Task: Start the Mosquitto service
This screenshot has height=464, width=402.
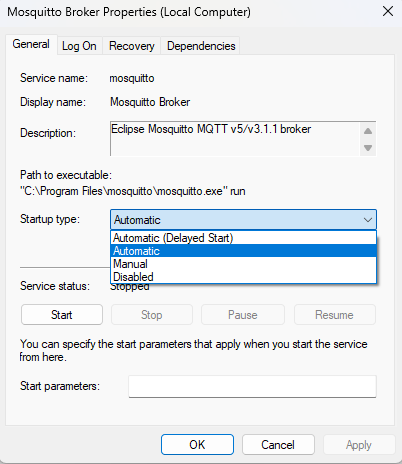Action: [62, 315]
